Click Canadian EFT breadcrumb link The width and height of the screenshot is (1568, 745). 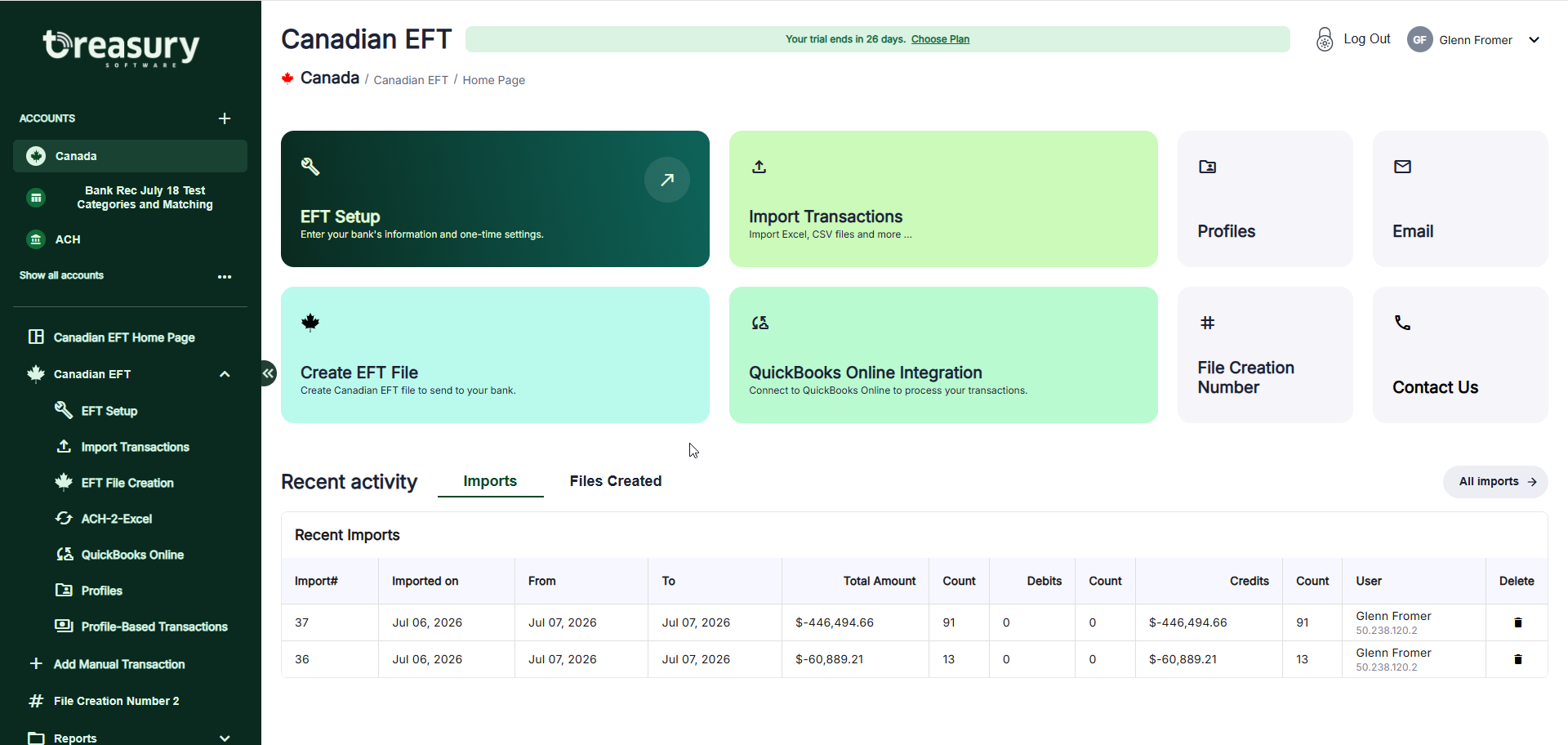[411, 80]
